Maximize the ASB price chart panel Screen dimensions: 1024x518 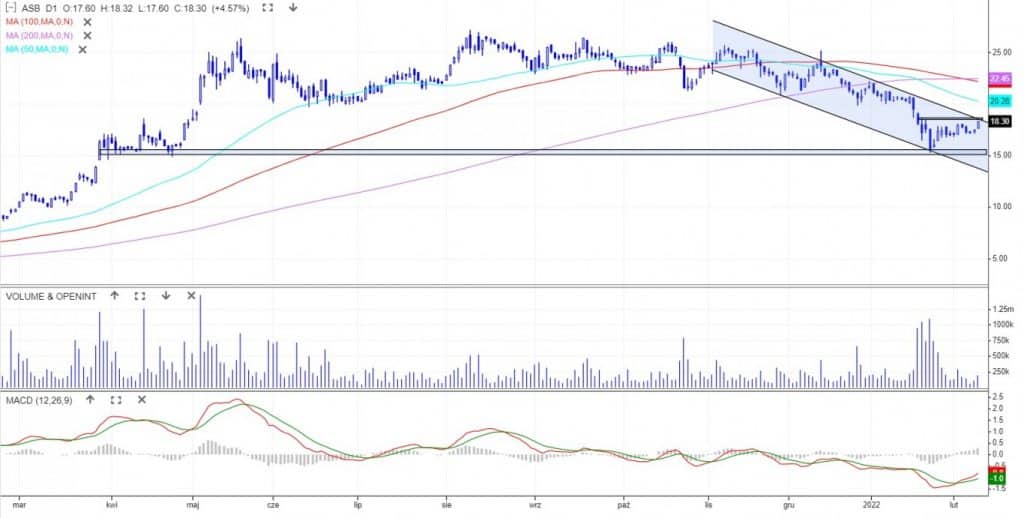(x=267, y=7)
